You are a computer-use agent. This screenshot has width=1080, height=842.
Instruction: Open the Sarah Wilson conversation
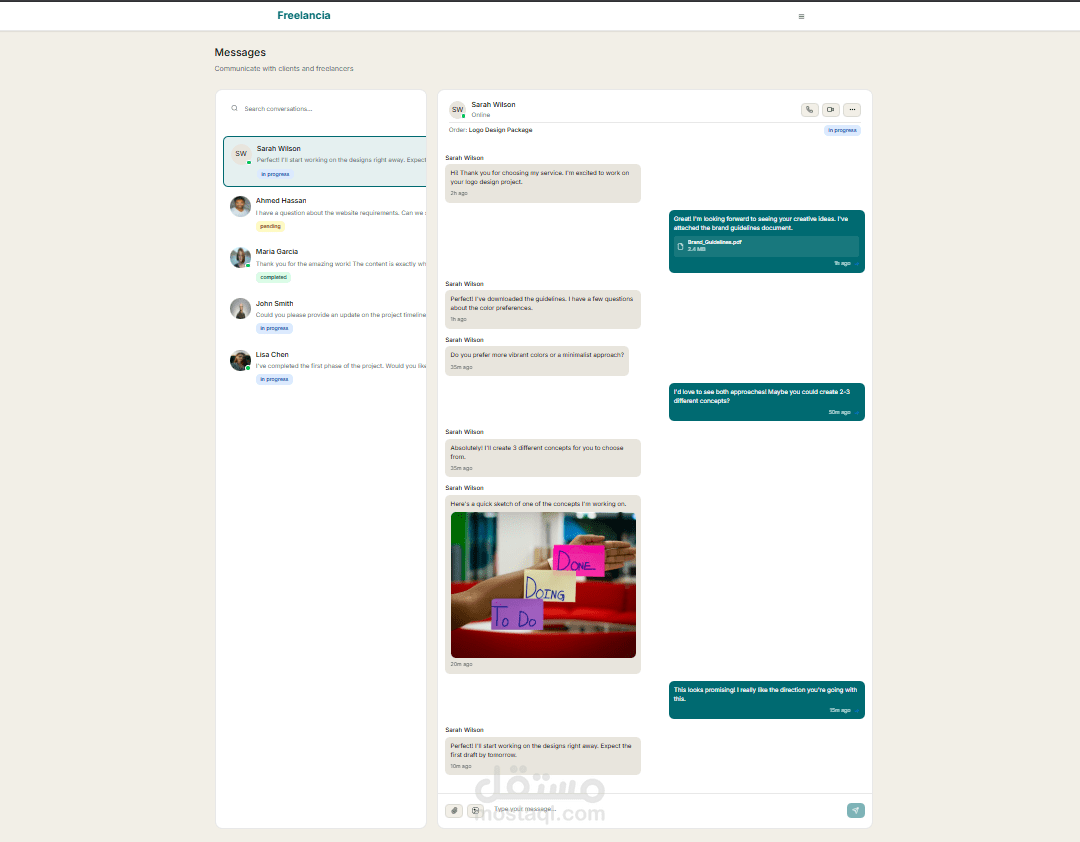(325, 161)
